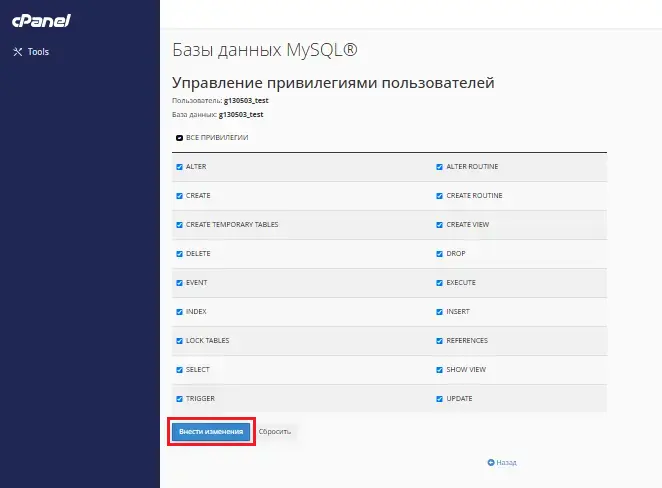Toggle the LOCK TABLES checkbox
Image resolution: width=662 pixels, height=488 pixels.
pos(179,340)
